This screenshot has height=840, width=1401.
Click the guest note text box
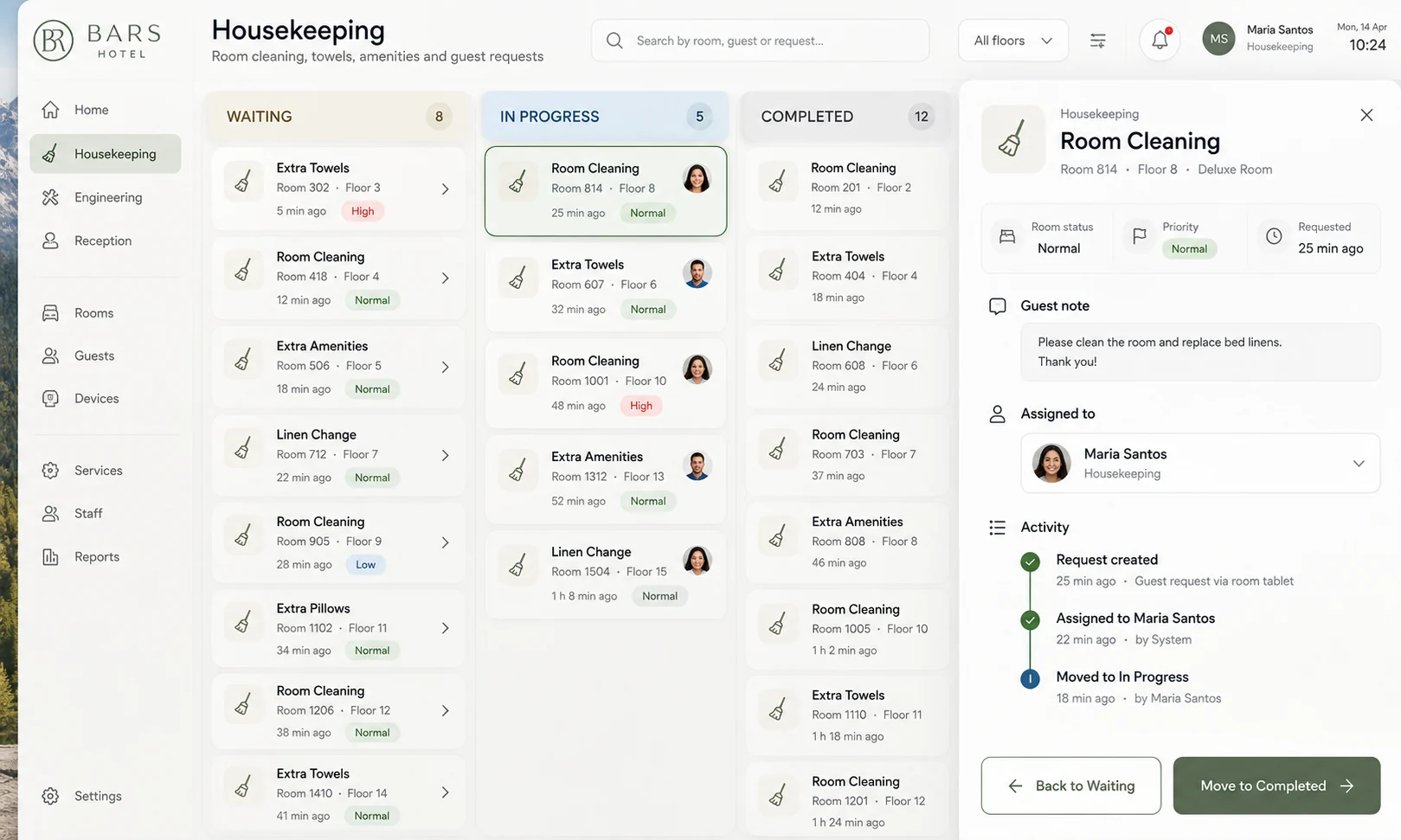(x=1200, y=352)
